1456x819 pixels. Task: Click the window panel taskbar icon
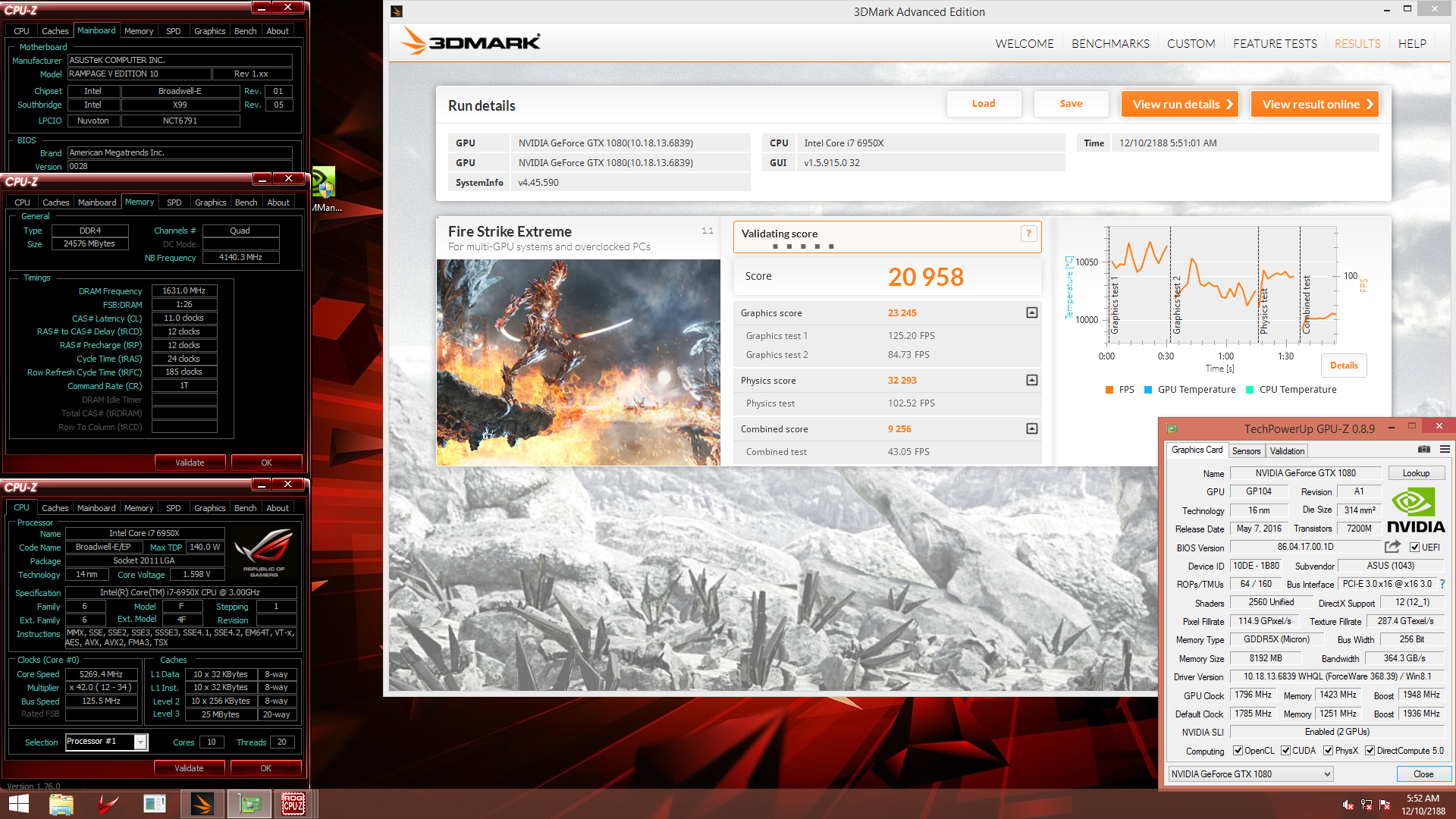[x=154, y=804]
